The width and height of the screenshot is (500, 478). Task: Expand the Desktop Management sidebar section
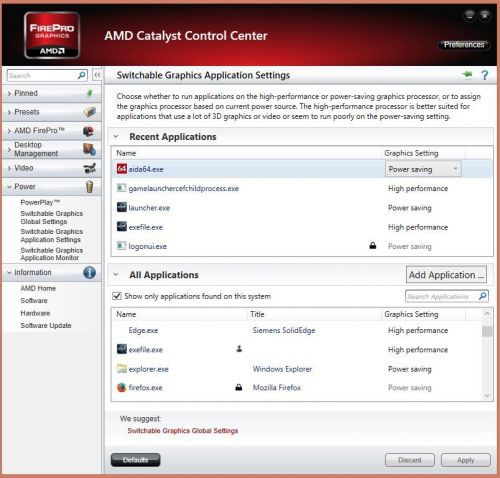tap(9, 149)
